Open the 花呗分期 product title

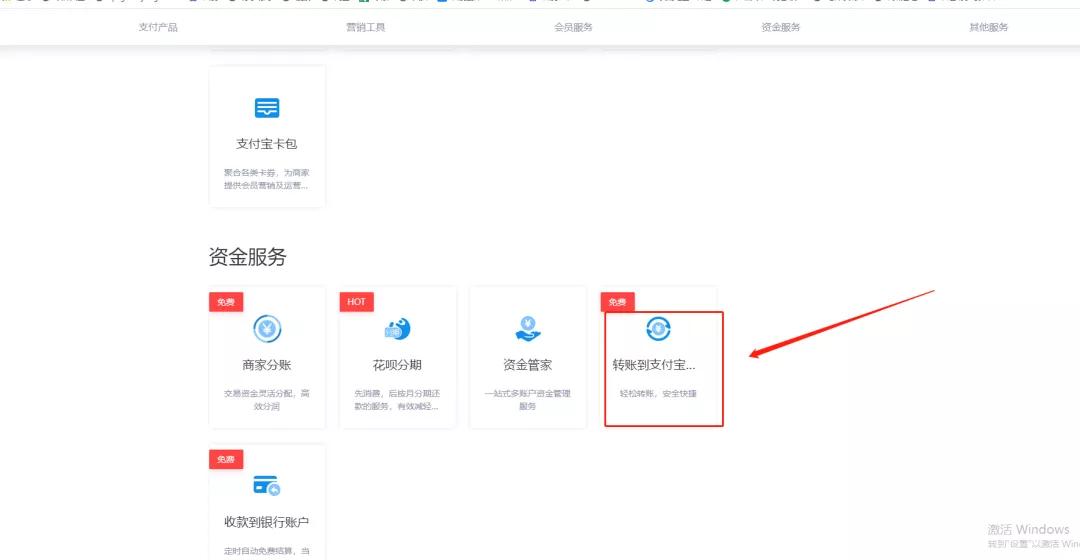click(397, 365)
